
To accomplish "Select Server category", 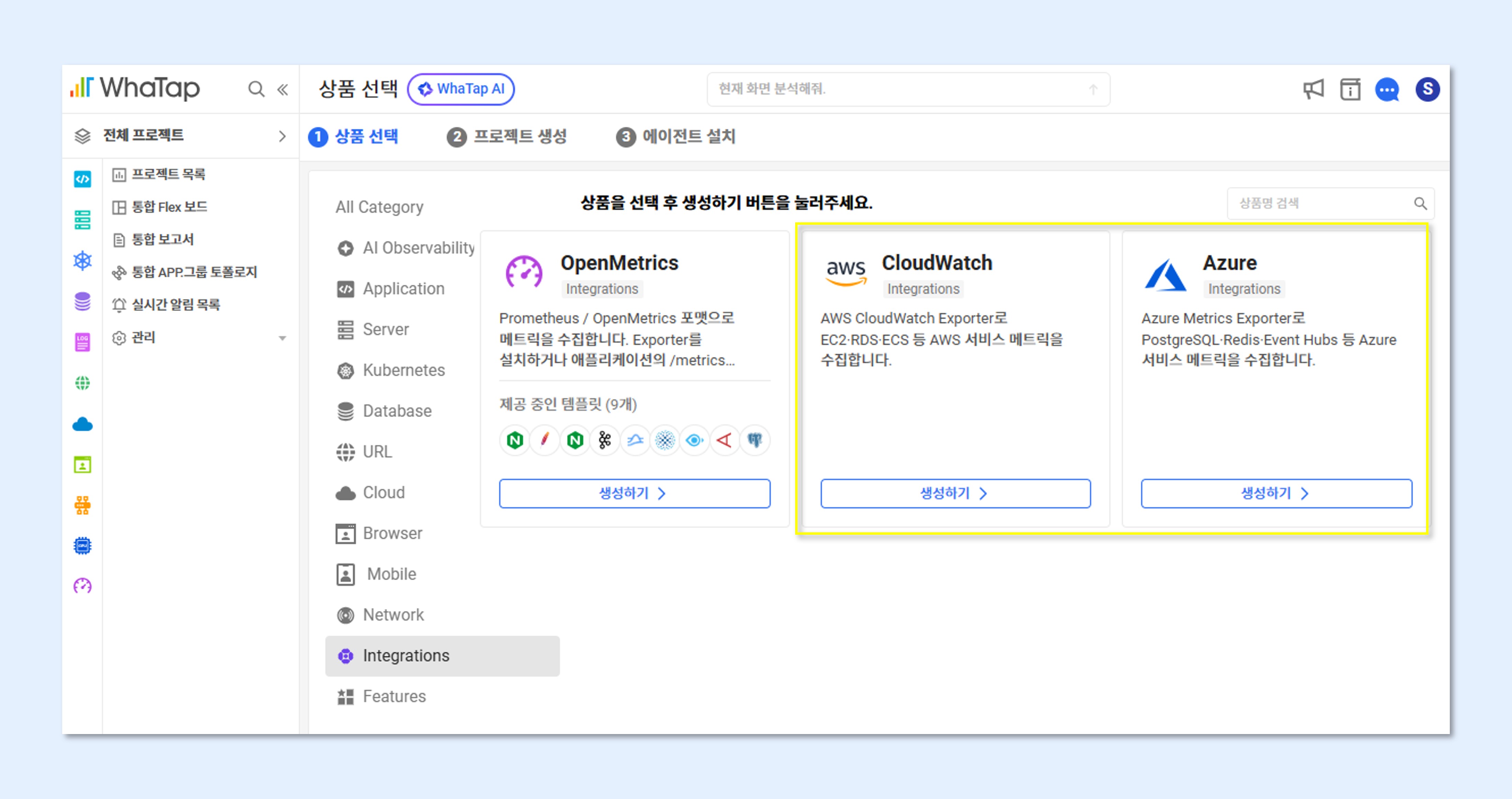I will 372,329.
